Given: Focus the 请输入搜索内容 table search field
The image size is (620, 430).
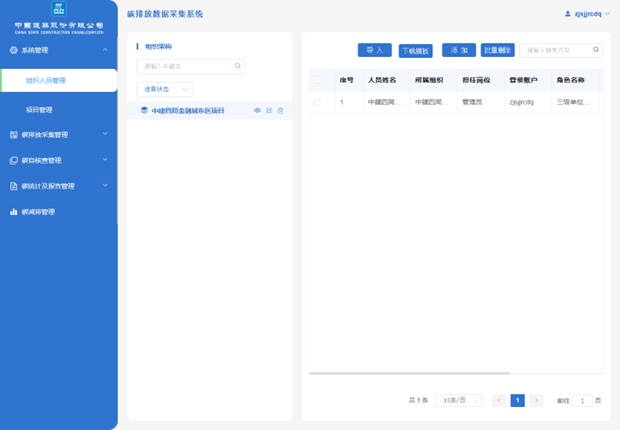Looking at the screenshot, I should [x=561, y=50].
